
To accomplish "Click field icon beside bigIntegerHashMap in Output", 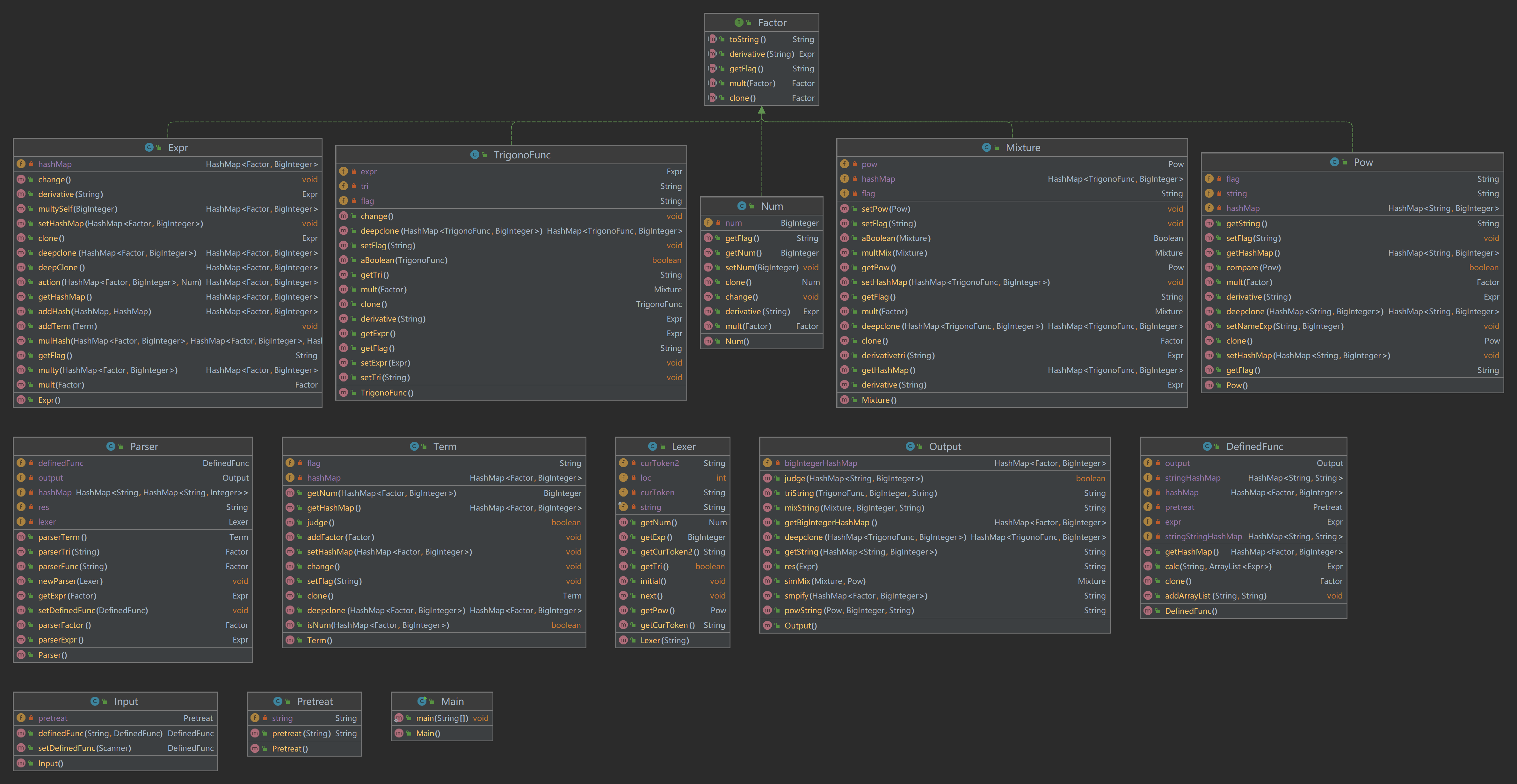I will [767, 463].
